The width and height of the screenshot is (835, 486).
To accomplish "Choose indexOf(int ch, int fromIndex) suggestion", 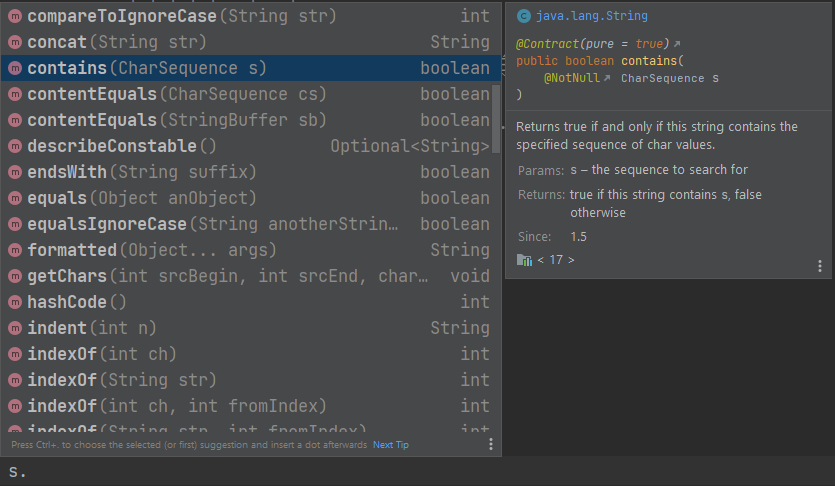I will click(250, 407).
